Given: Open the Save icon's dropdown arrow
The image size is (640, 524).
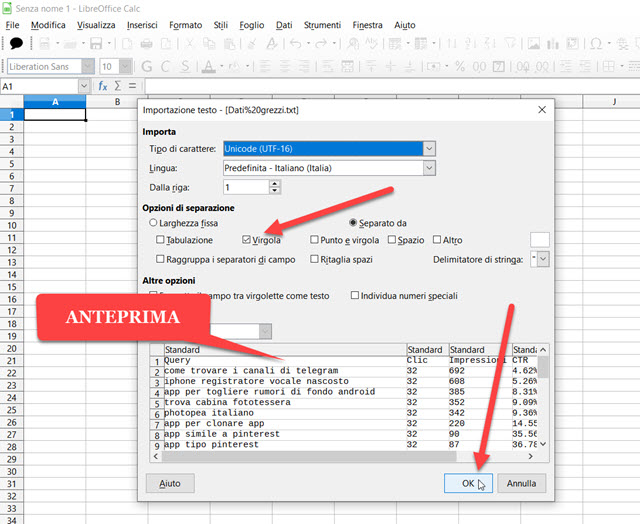Looking at the screenshot, I should click(x=109, y=43).
